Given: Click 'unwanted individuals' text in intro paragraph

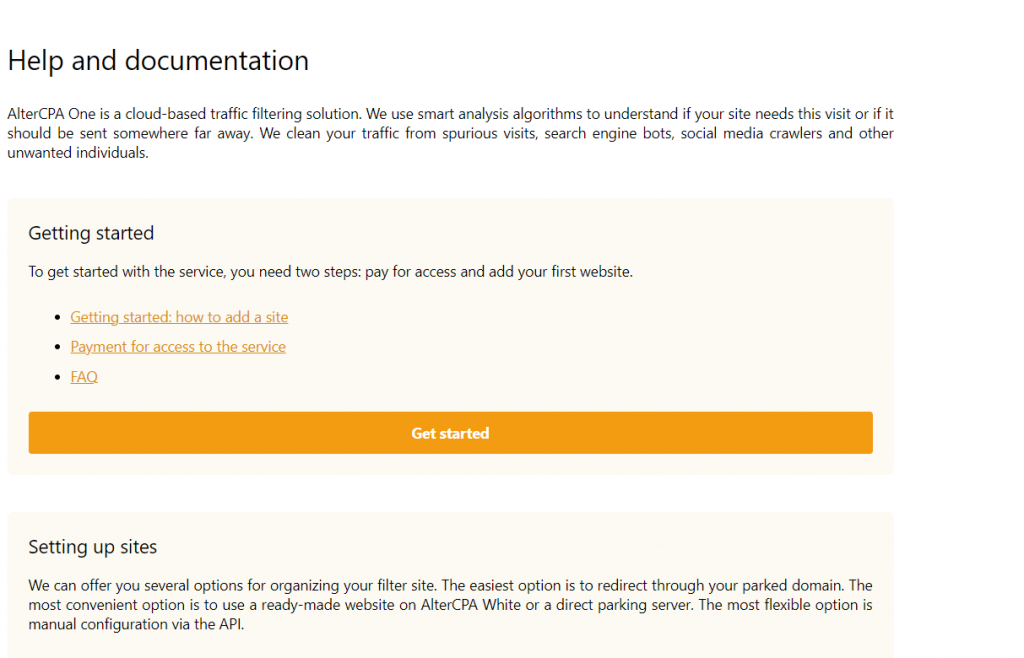Looking at the screenshot, I should pyautogui.click(x=78, y=153).
